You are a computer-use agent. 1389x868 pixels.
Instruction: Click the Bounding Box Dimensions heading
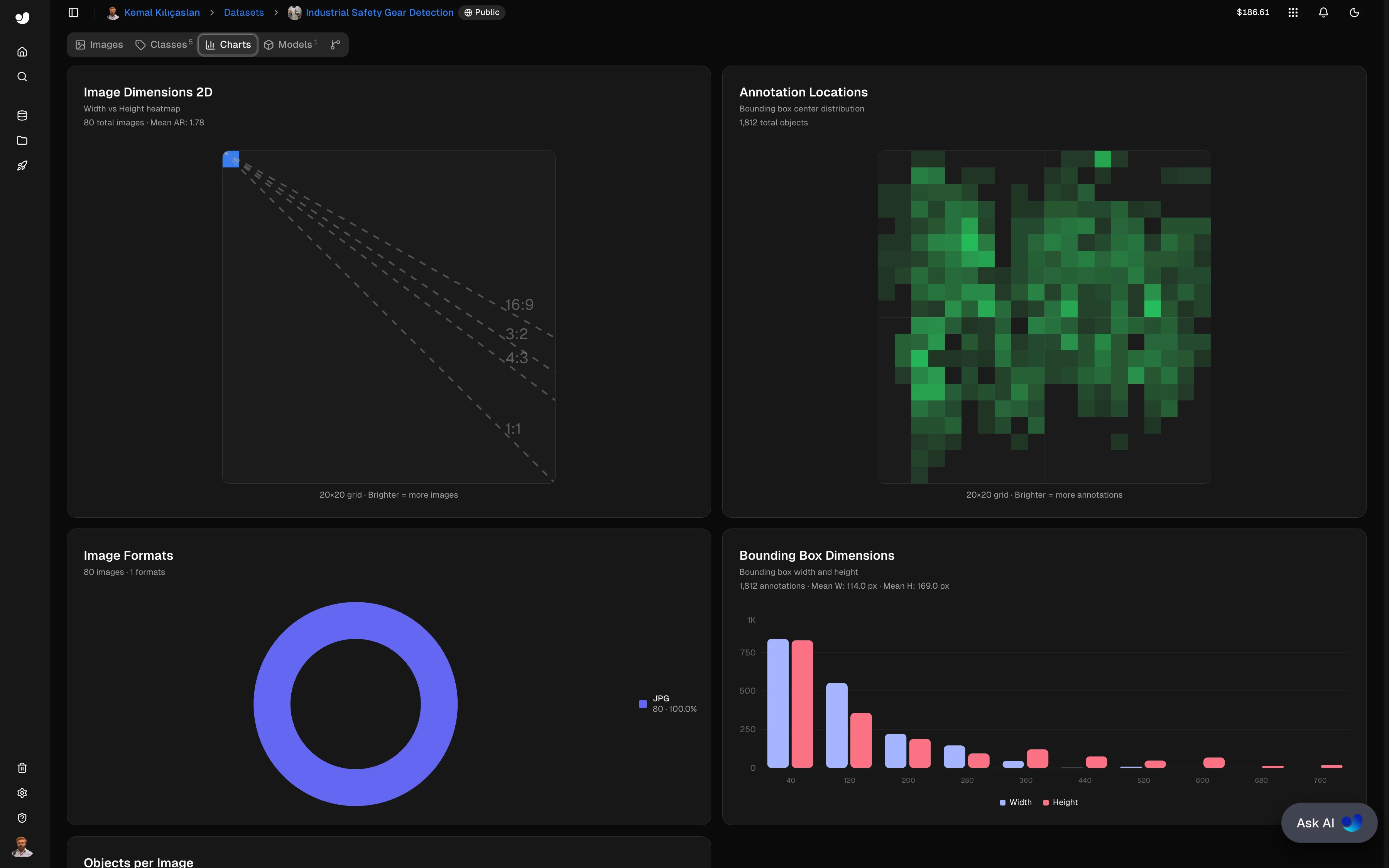(x=817, y=556)
